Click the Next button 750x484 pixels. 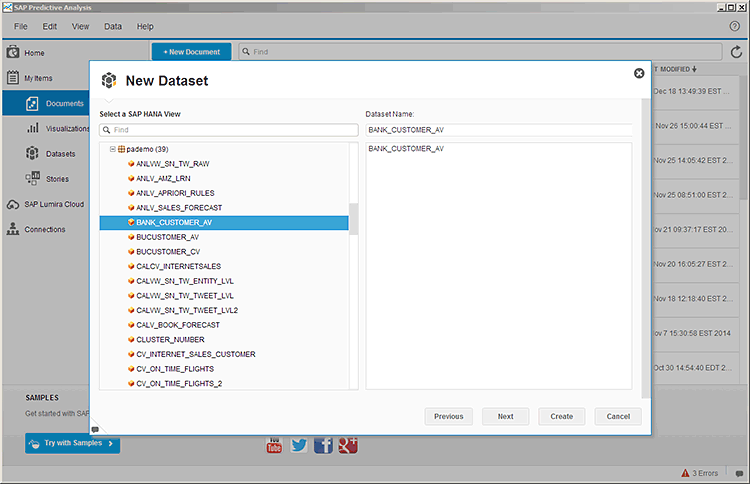point(506,417)
